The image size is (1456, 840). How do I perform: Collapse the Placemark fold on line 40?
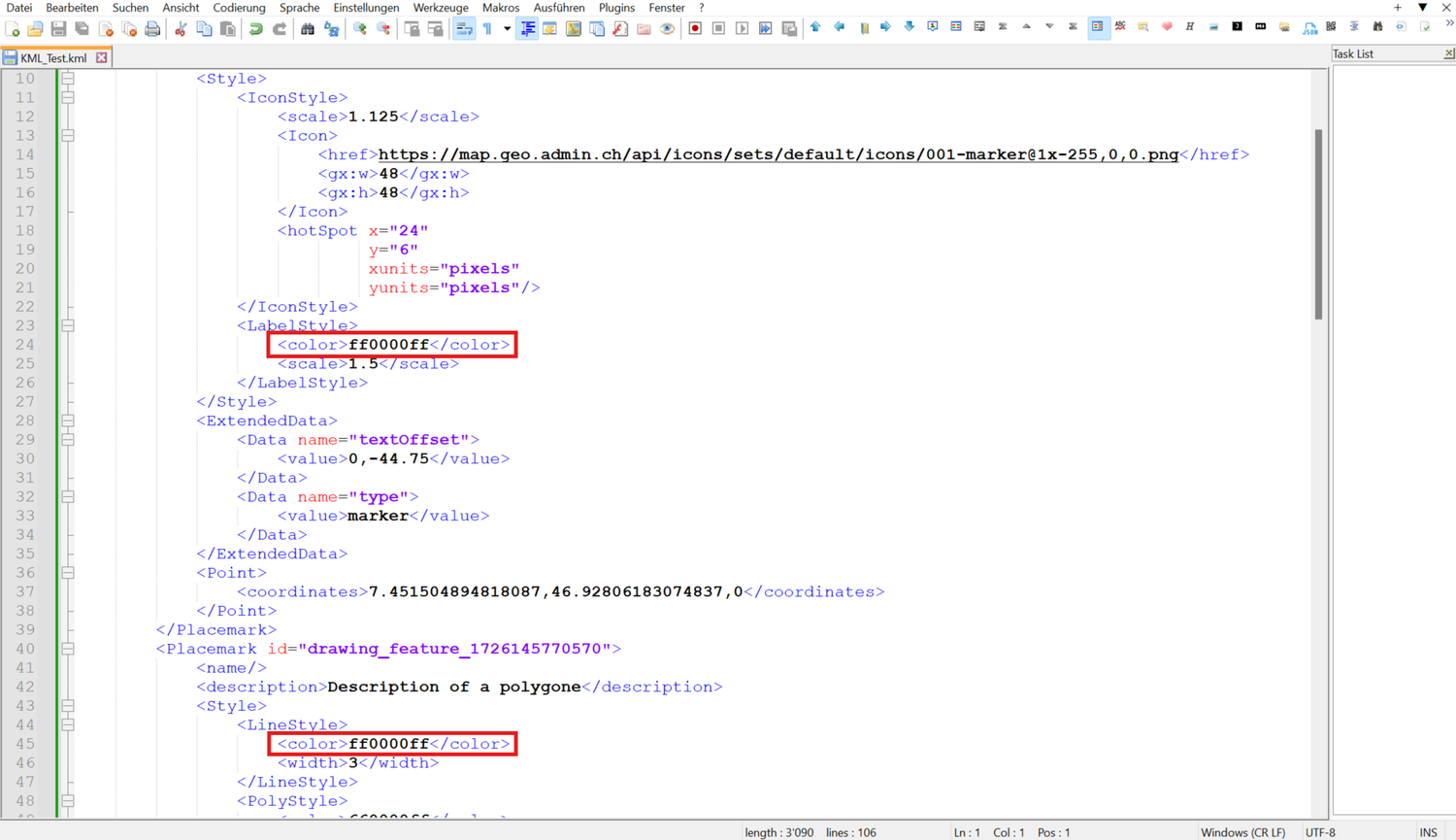coord(68,649)
